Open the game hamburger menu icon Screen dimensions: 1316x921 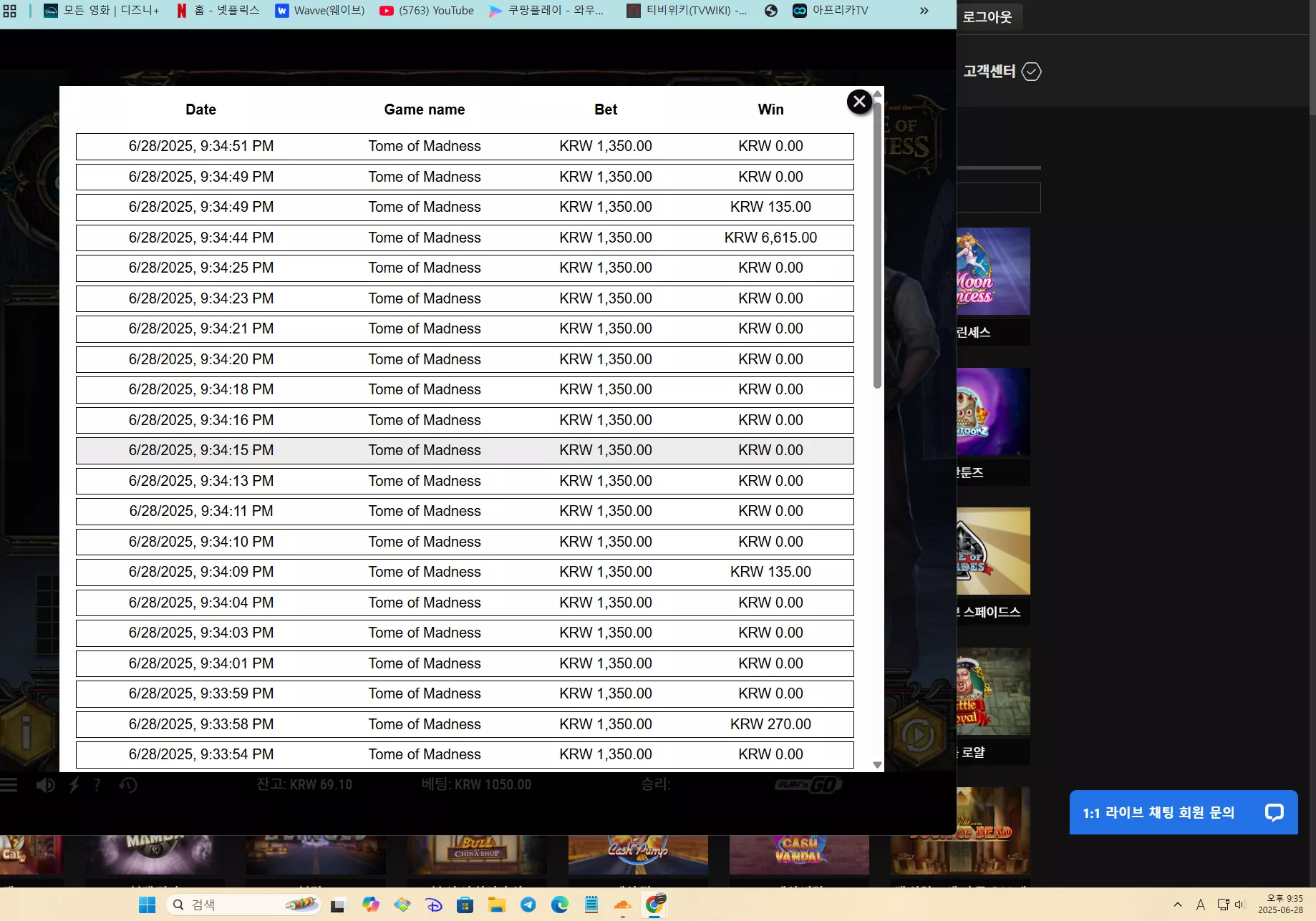pos(9,785)
